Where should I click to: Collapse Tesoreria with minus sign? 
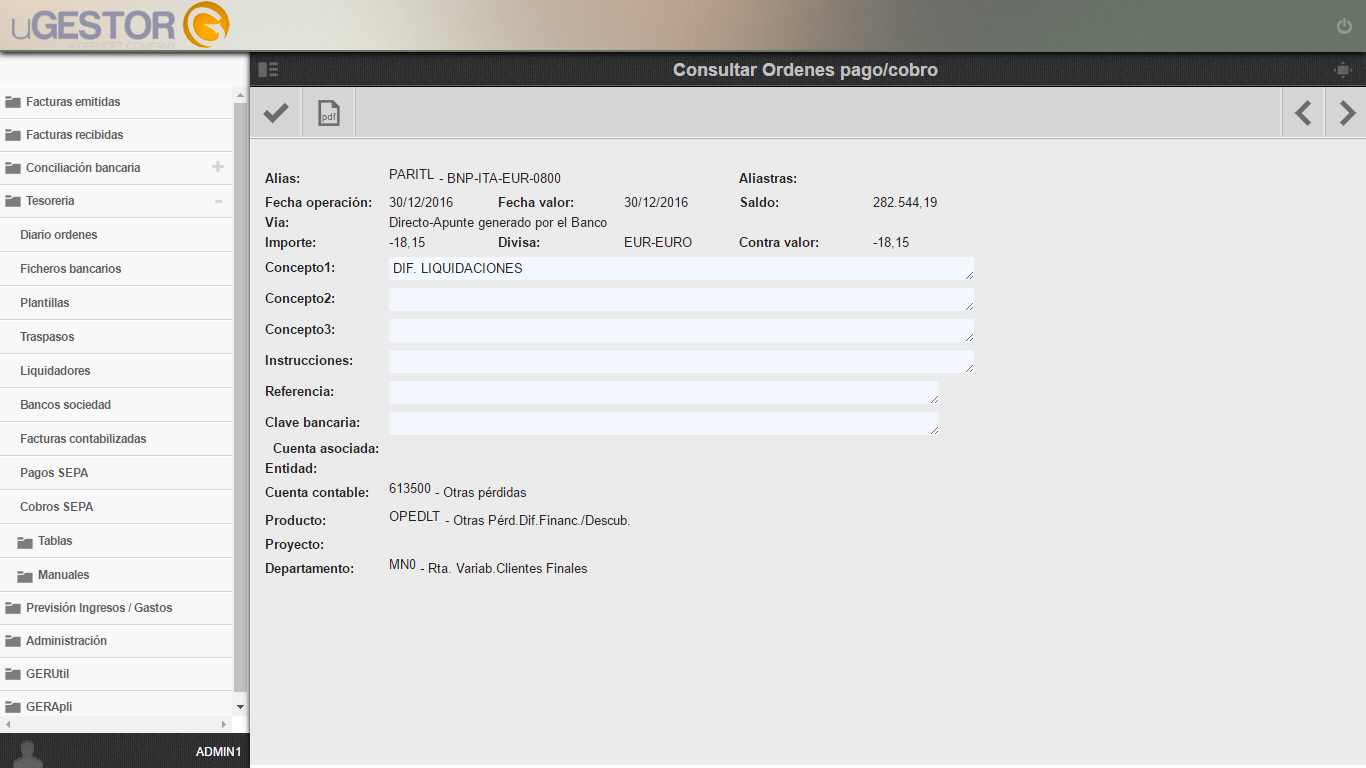pos(218,201)
